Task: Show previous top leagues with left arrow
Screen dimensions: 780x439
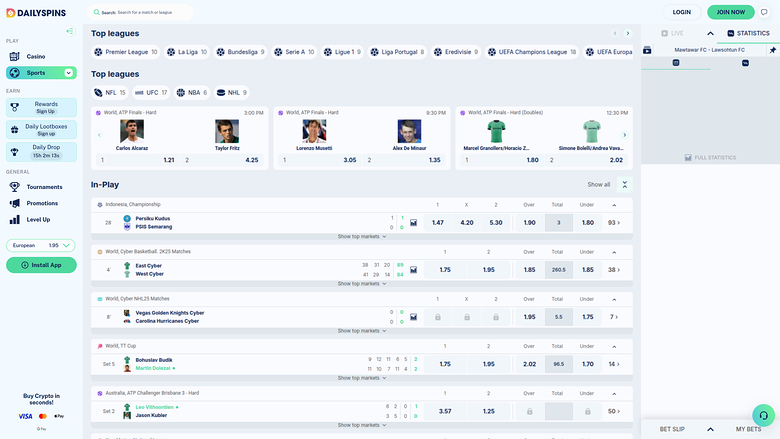Action: coord(615,33)
